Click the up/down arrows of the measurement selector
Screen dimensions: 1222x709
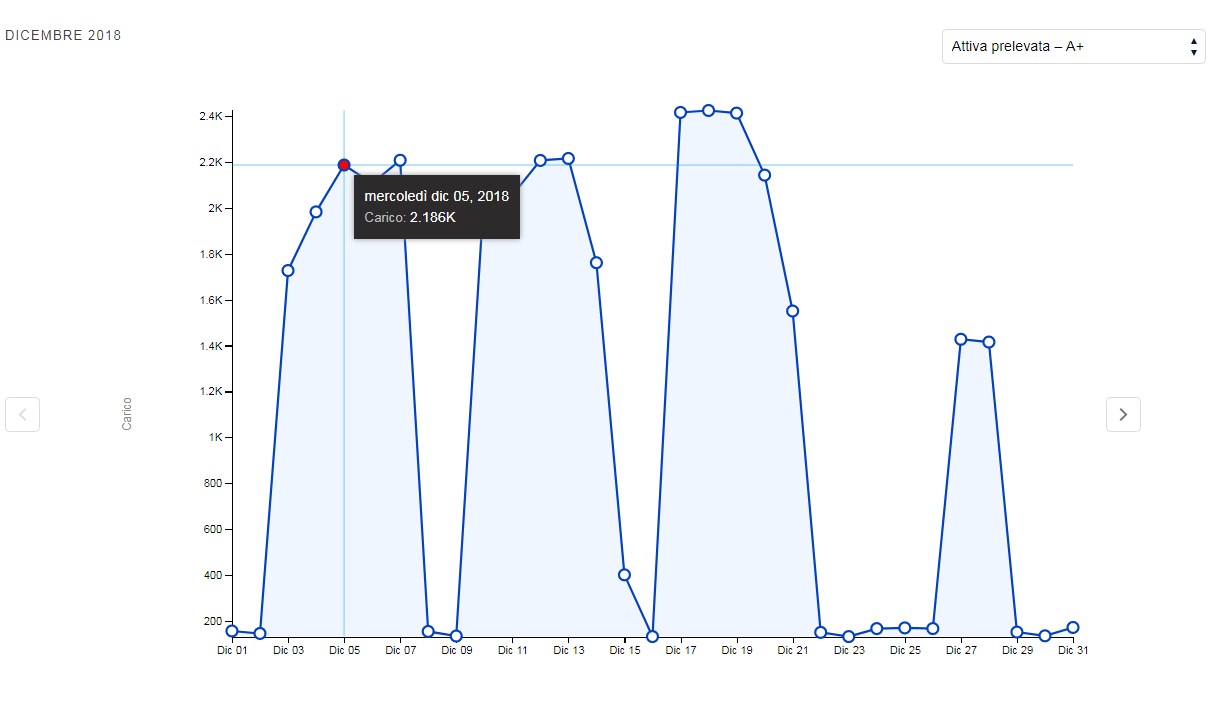[1193, 47]
